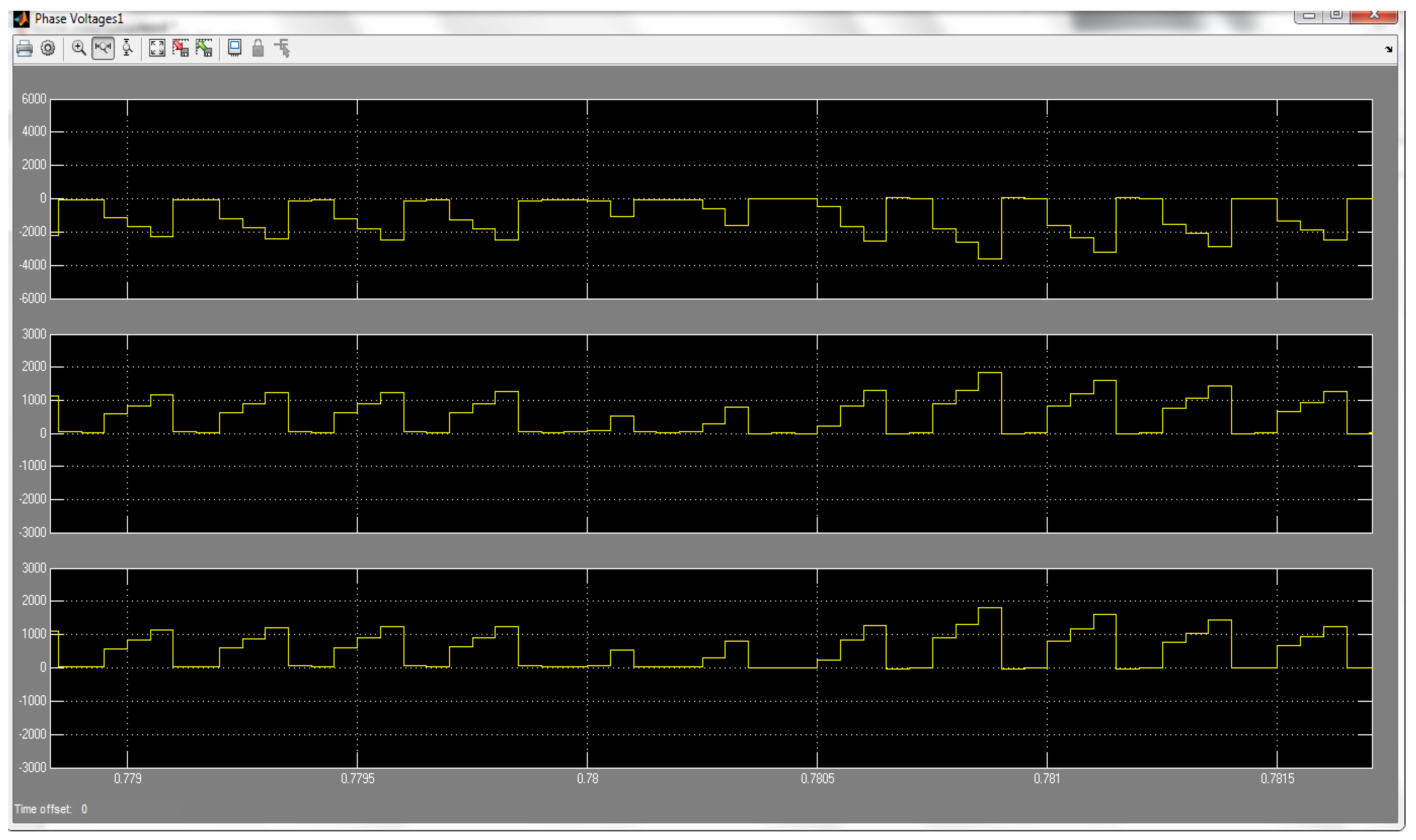Save current axes settings with the red-arrow icon
1416x840 pixels.
tap(180, 49)
